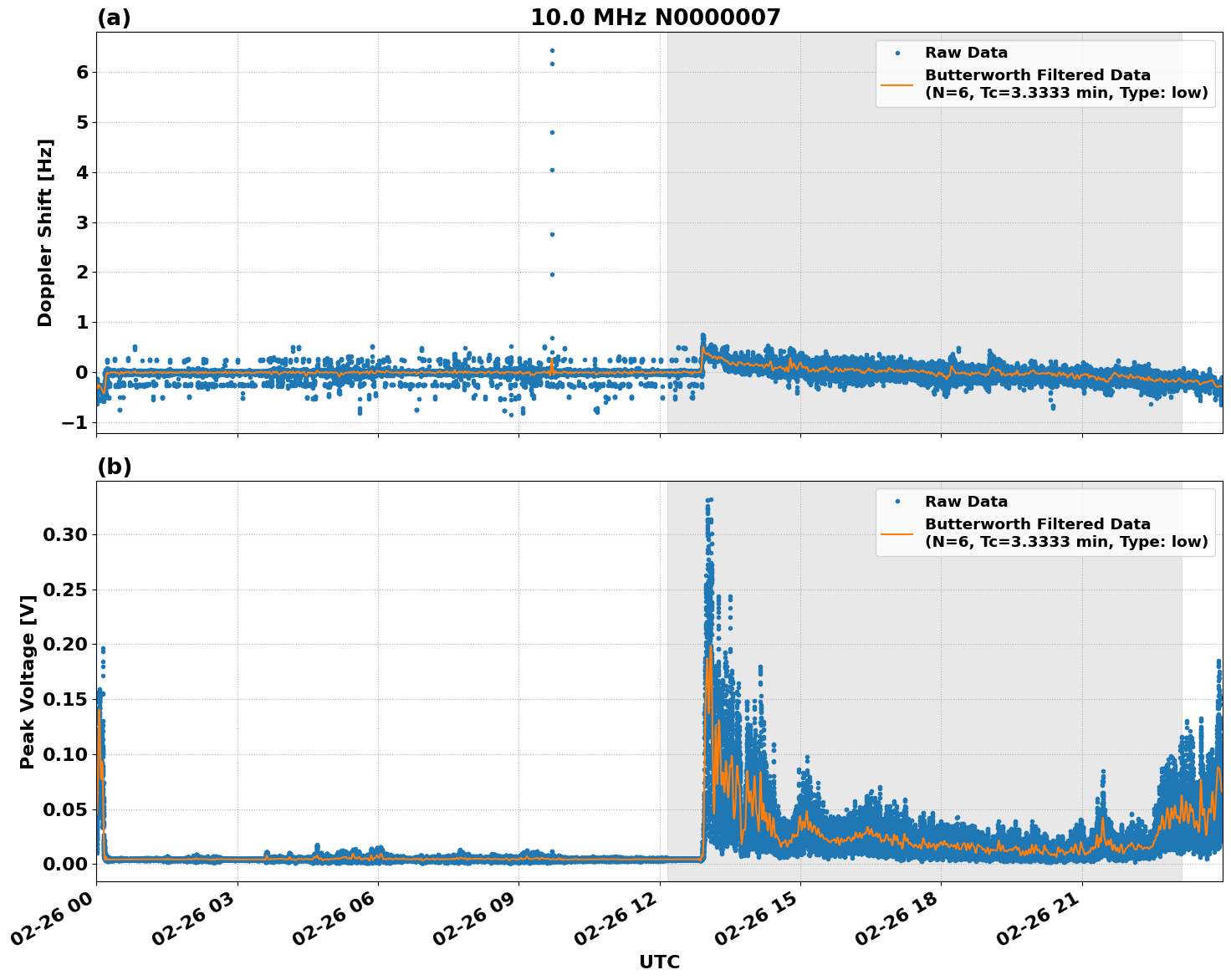Select the plot title "10.0 MHz N0000007"
The height and width of the screenshot is (980, 1231).
pyautogui.click(x=655, y=18)
